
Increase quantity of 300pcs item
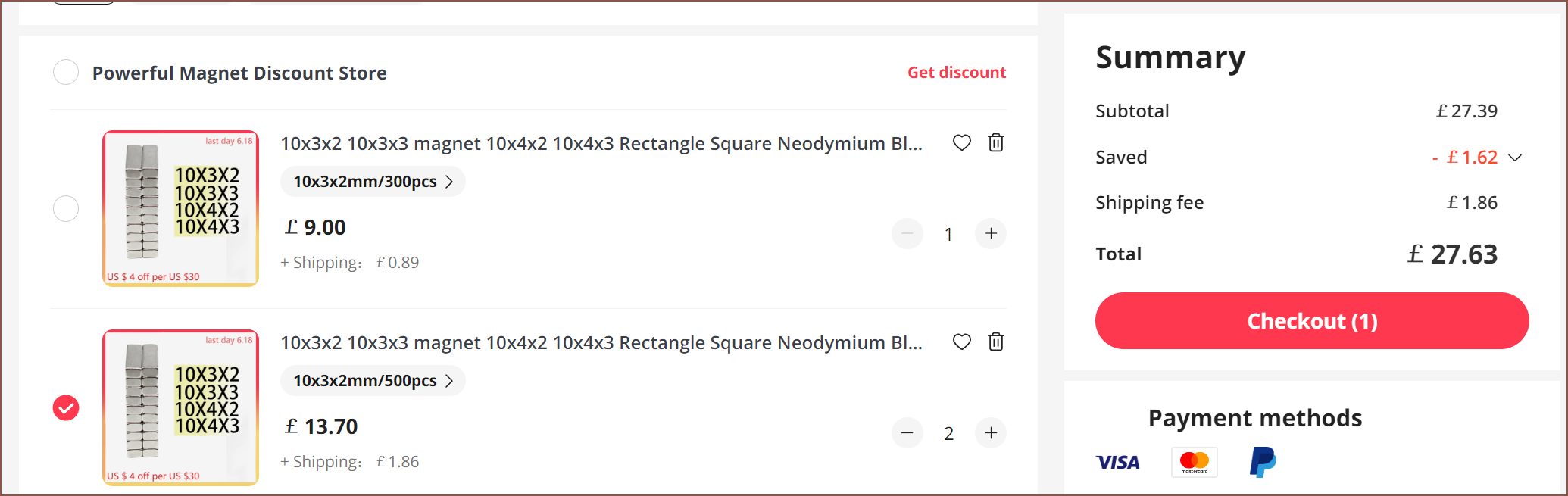[x=991, y=234]
